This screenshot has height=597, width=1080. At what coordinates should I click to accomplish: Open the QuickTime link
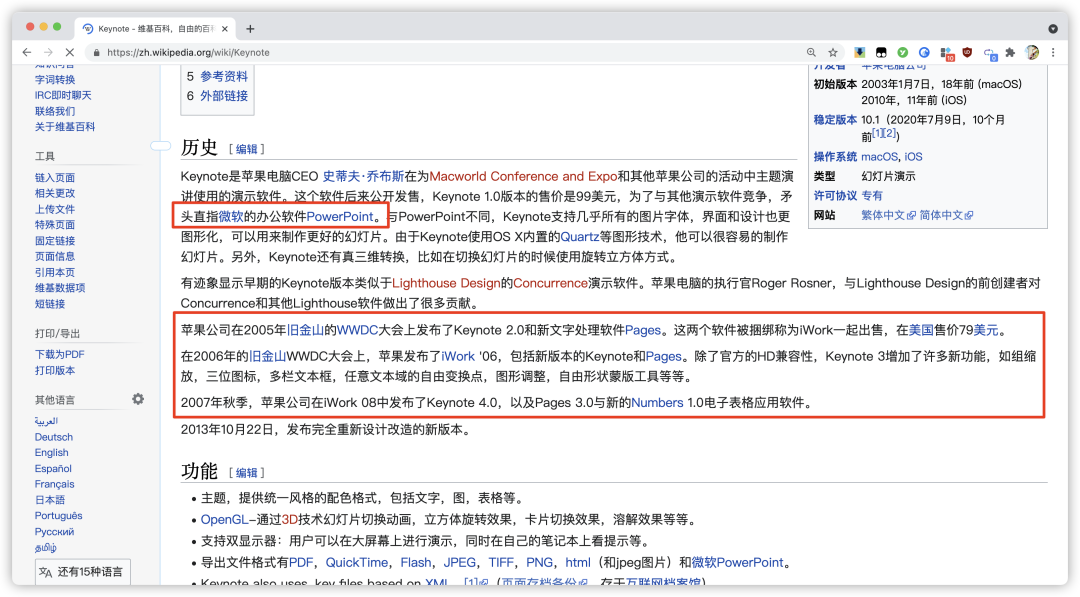[x=357, y=563]
